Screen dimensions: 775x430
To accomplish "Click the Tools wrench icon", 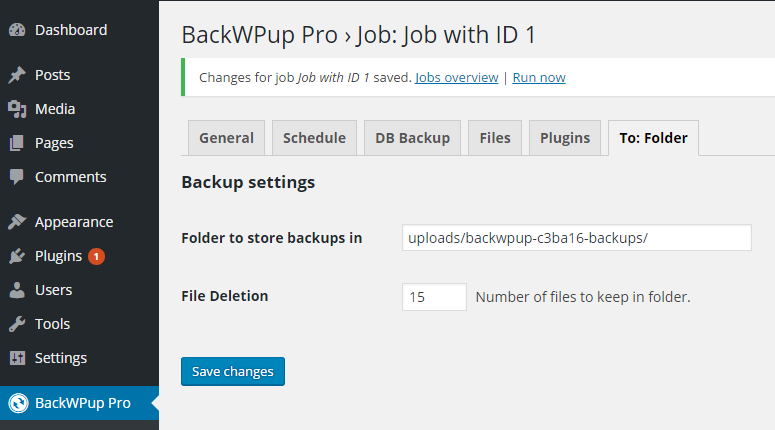I will tap(17, 324).
